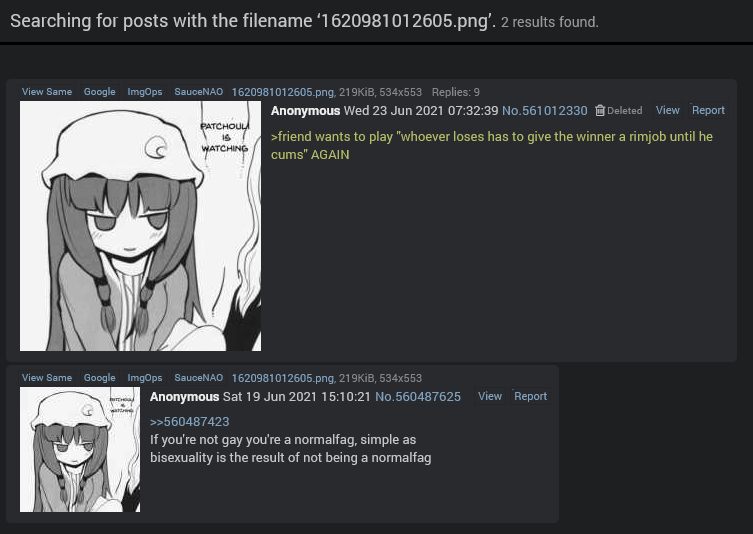Open the second post's 1620981012605.png filename link
The image size is (753, 534).
pos(282,378)
